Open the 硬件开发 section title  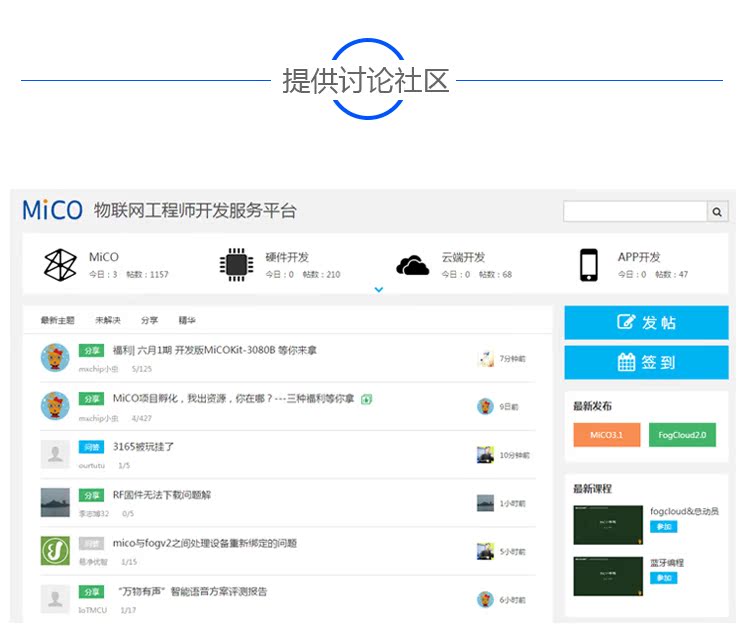tap(287, 257)
